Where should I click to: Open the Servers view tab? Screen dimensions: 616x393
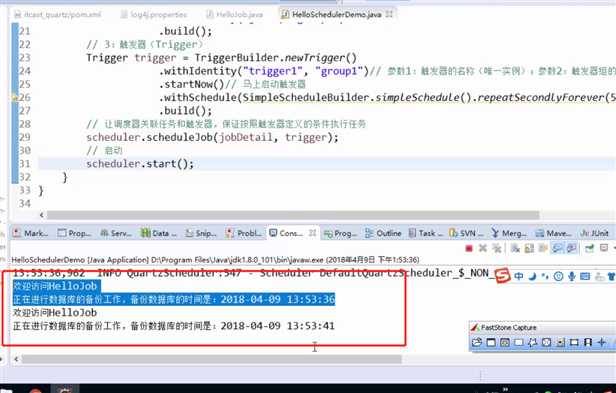click(116, 233)
